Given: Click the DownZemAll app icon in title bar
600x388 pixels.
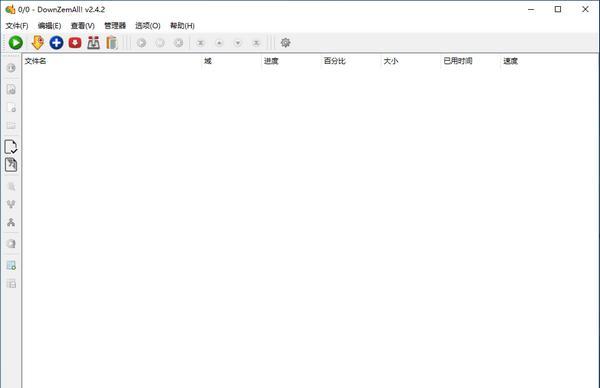Looking at the screenshot, I should tap(10, 9).
